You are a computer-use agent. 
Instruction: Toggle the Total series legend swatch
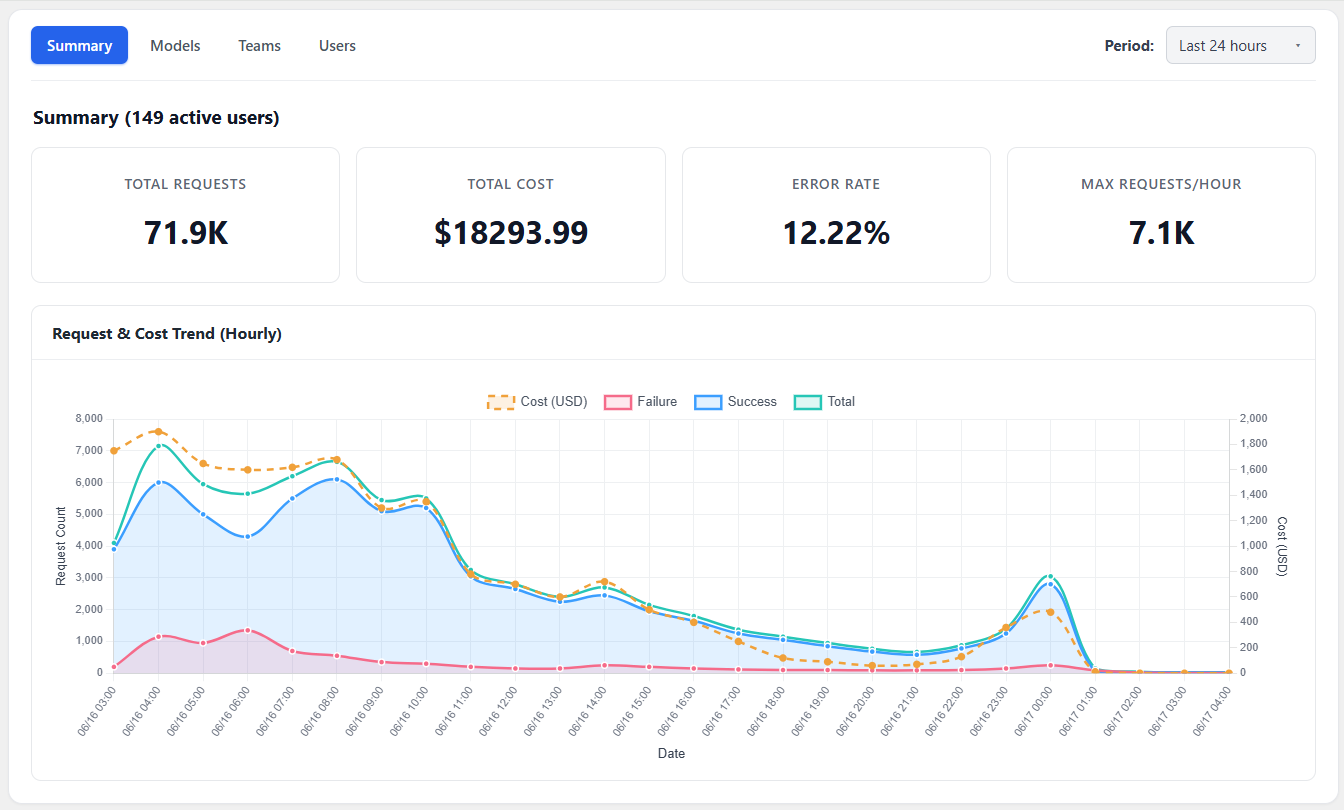(807, 402)
